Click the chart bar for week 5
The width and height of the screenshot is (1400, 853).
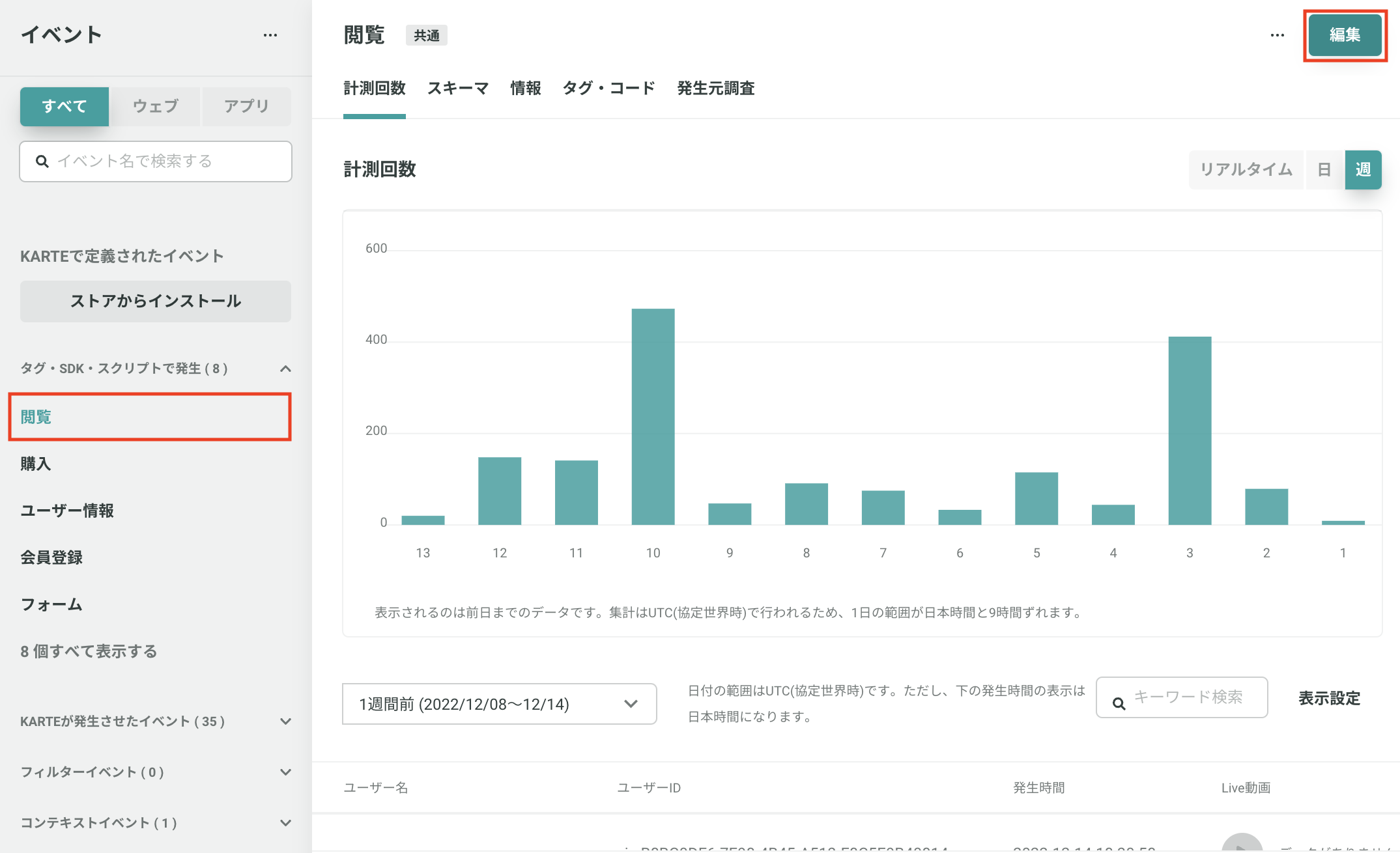click(x=1036, y=498)
